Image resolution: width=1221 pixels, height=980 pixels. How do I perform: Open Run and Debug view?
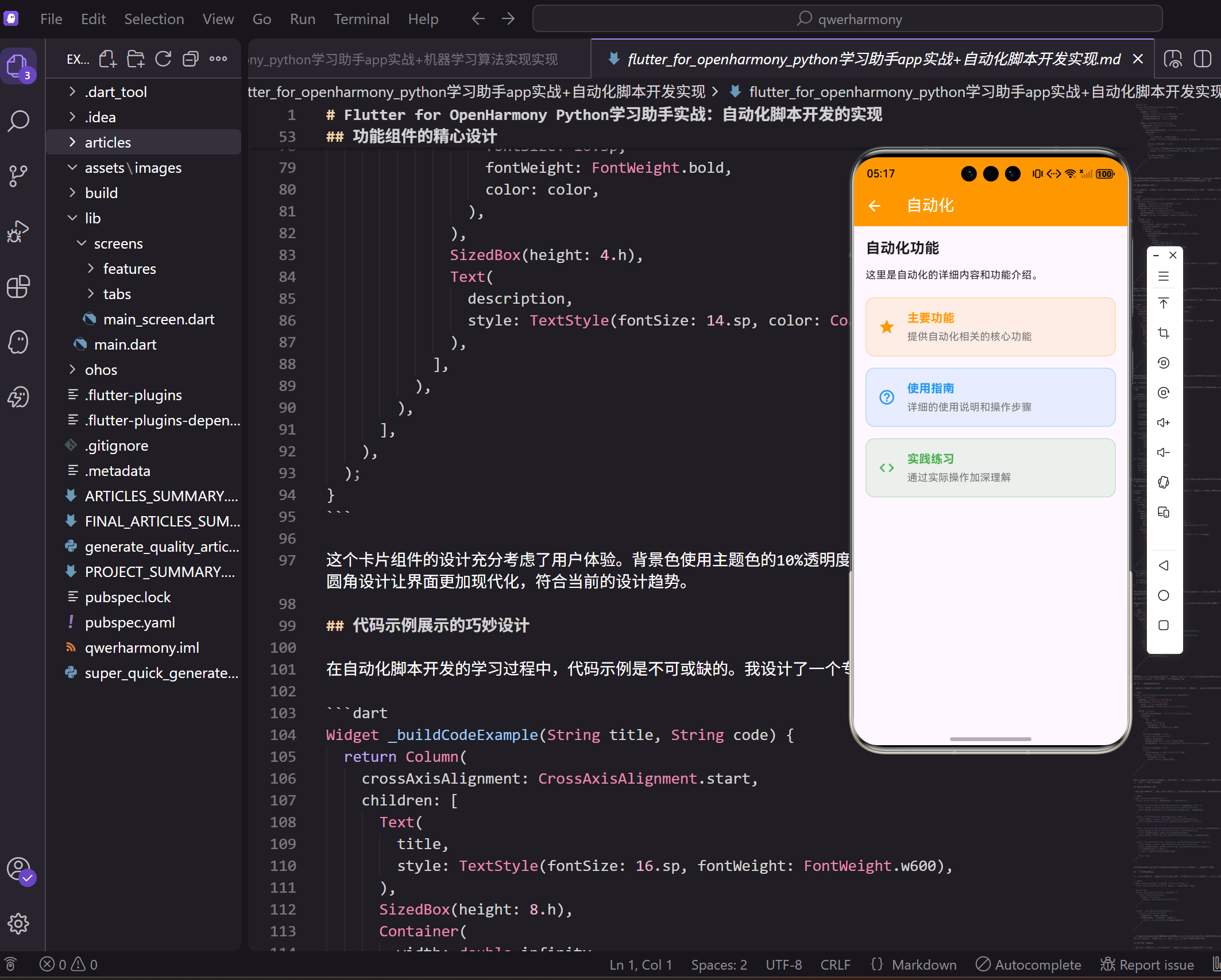click(x=18, y=231)
